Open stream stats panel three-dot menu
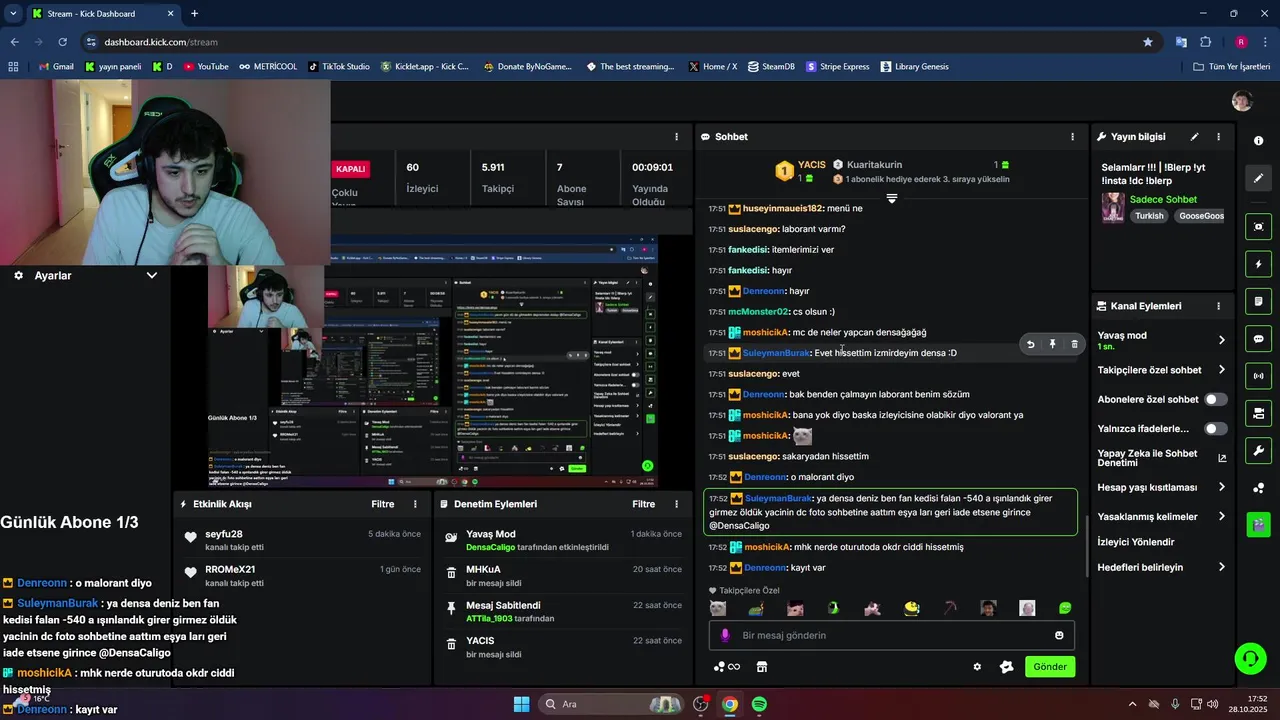The height and width of the screenshot is (720, 1280). point(677,137)
